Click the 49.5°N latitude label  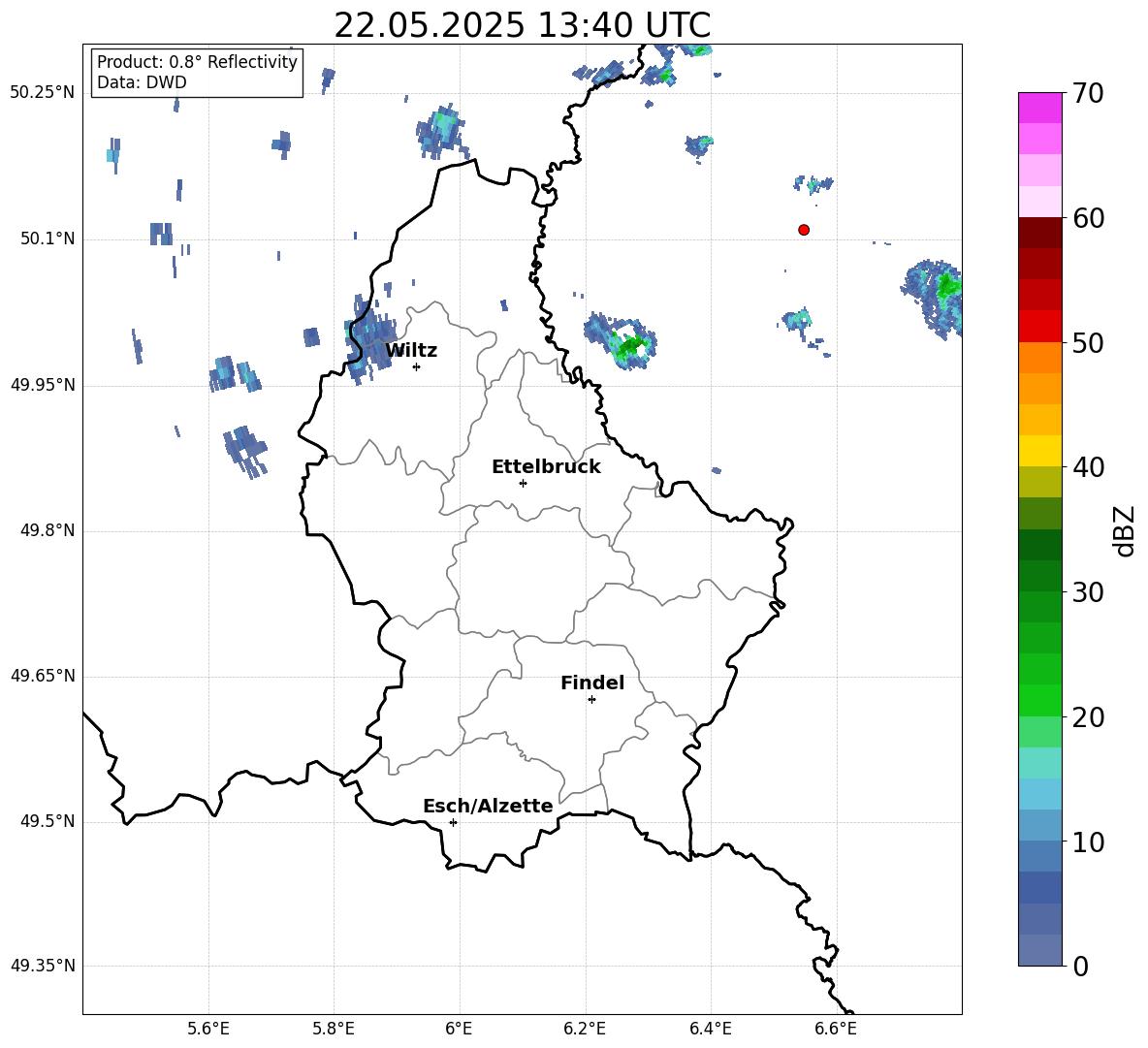click(48, 822)
